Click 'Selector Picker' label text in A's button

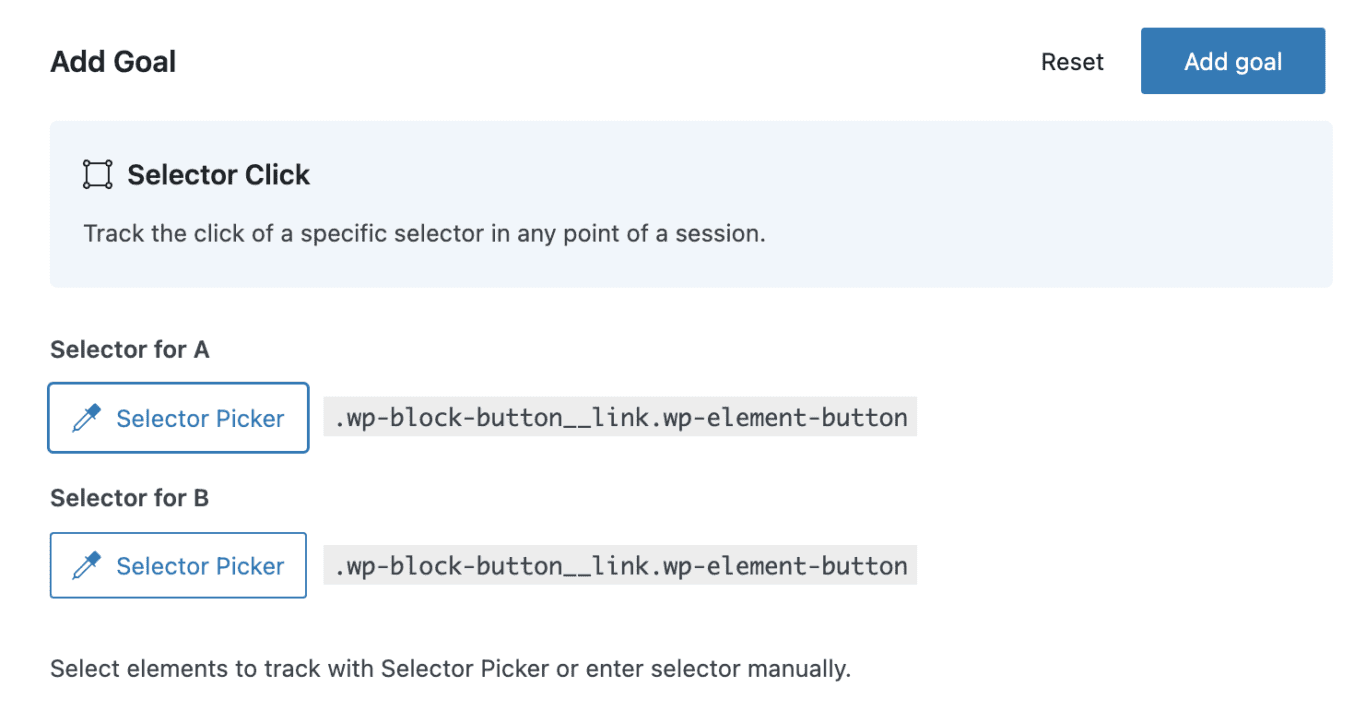pyautogui.click(x=200, y=418)
